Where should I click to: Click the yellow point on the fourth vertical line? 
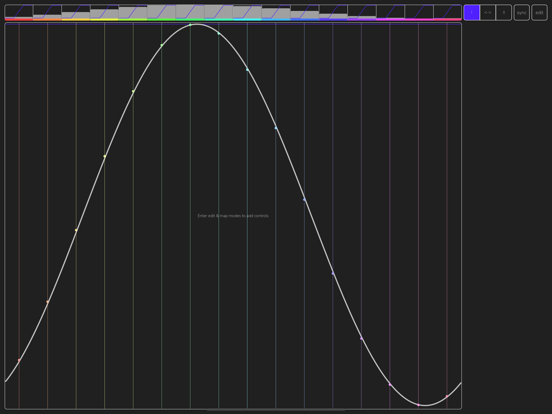click(105, 156)
